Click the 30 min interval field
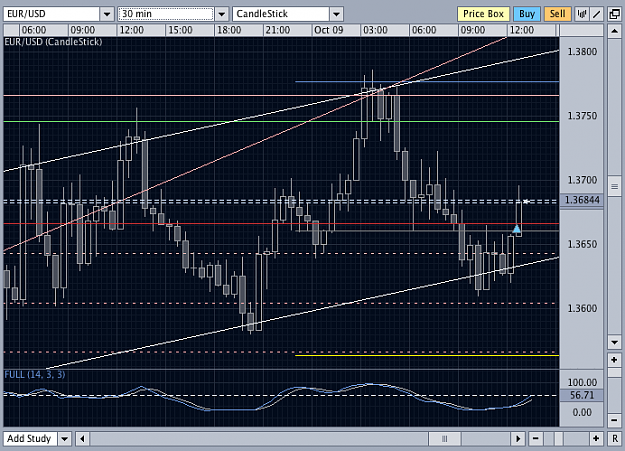Image resolution: width=625 pixels, height=451 pixels. tap(166, 14)
